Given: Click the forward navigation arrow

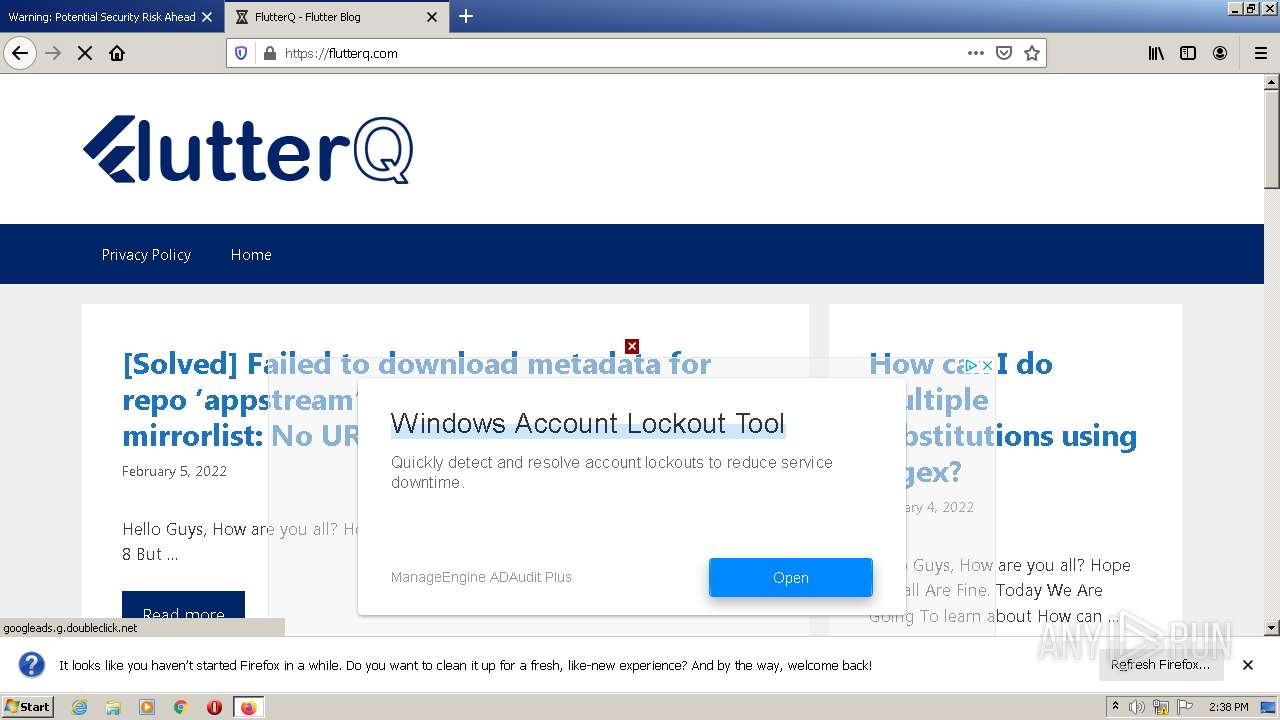Looking at the screenshot, I should pos(53,53).
